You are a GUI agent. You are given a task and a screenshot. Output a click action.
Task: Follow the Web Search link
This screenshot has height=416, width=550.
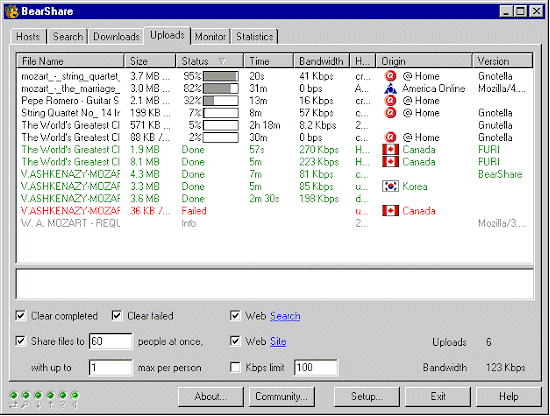coord(285,316)
